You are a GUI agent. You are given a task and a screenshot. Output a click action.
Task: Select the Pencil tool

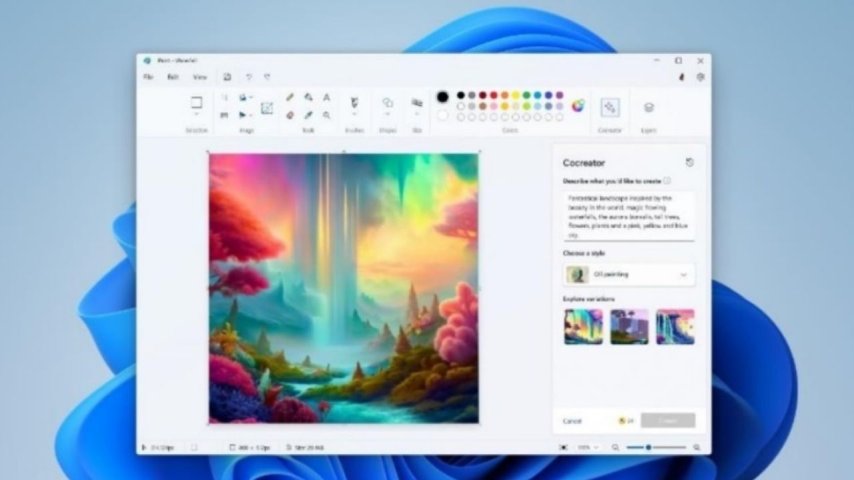point(290,98)
